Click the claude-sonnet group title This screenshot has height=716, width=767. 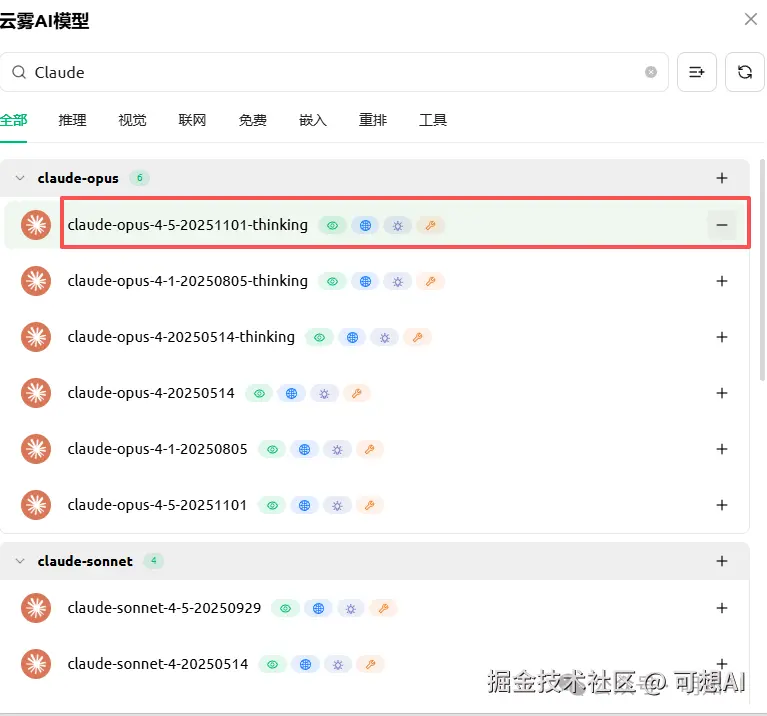point(85,561)
